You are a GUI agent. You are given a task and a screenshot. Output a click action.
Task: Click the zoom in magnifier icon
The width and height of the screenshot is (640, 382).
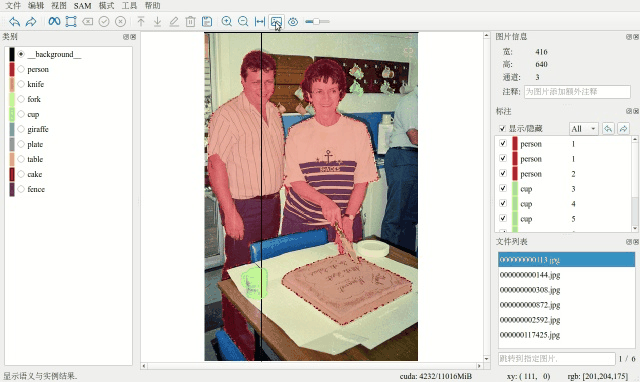(x=227, y=21)
